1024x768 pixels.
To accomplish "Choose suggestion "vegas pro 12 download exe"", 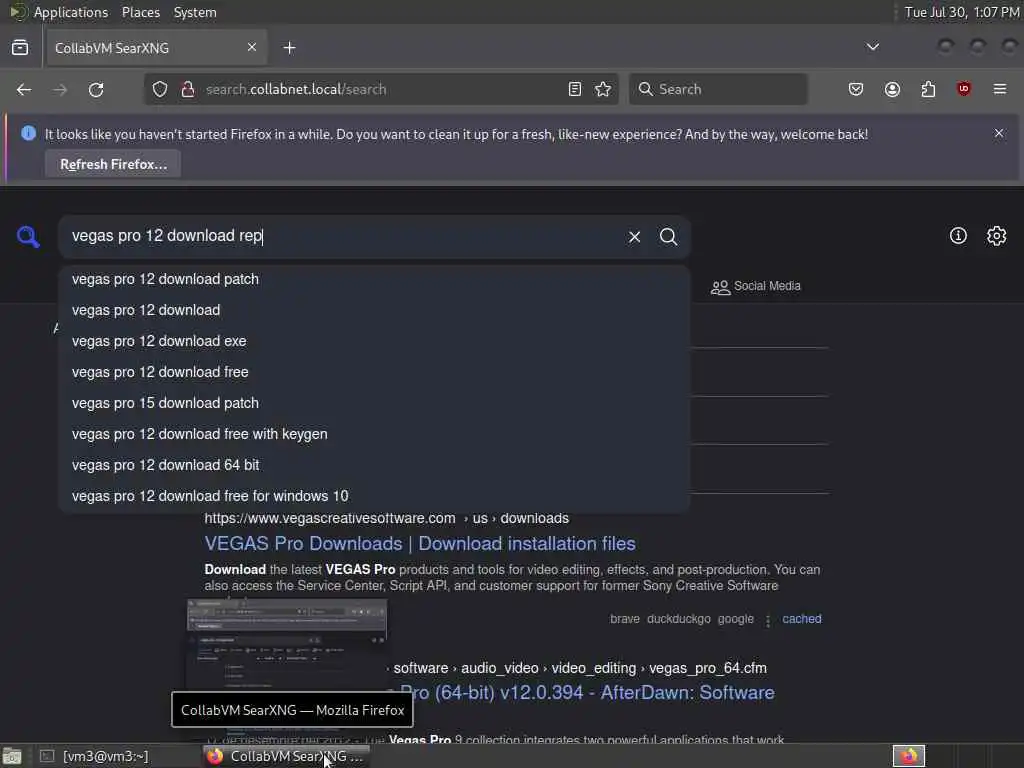I will click(374, 341).
